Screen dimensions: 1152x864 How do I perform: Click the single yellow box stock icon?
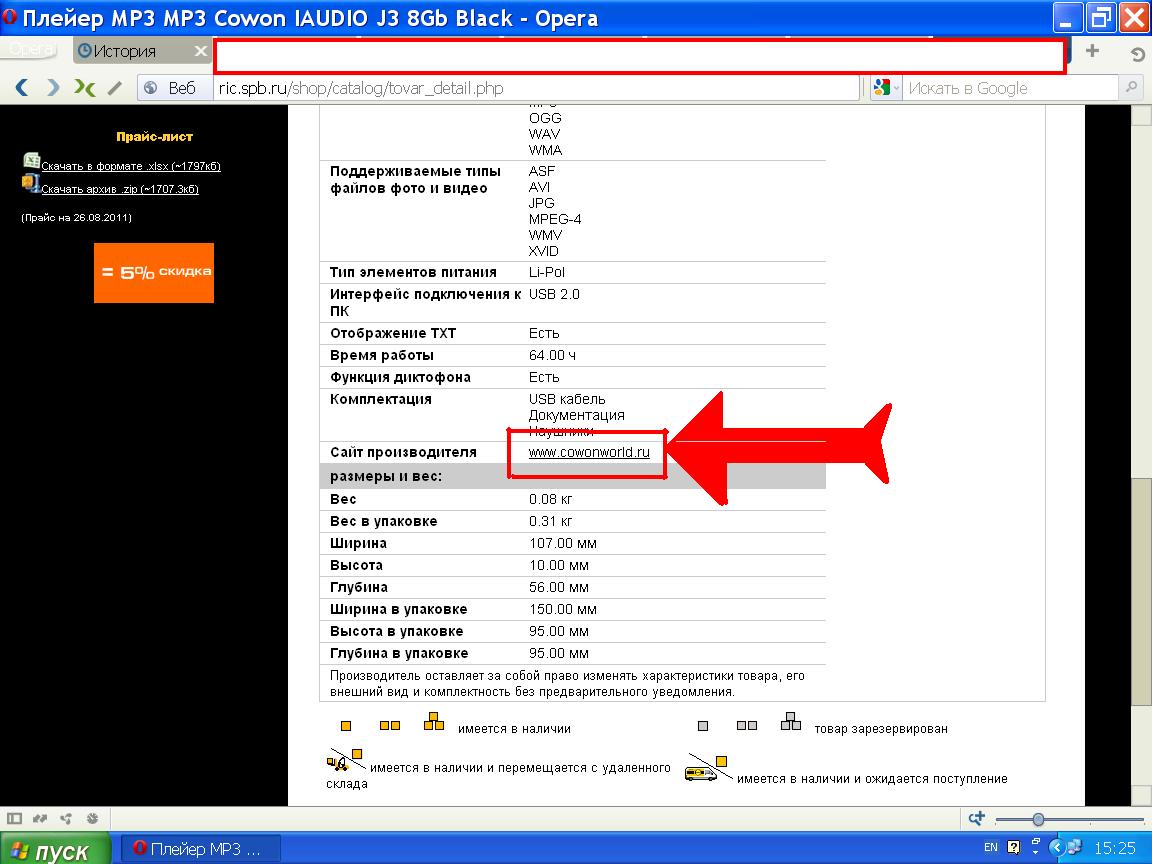(346, 726)
